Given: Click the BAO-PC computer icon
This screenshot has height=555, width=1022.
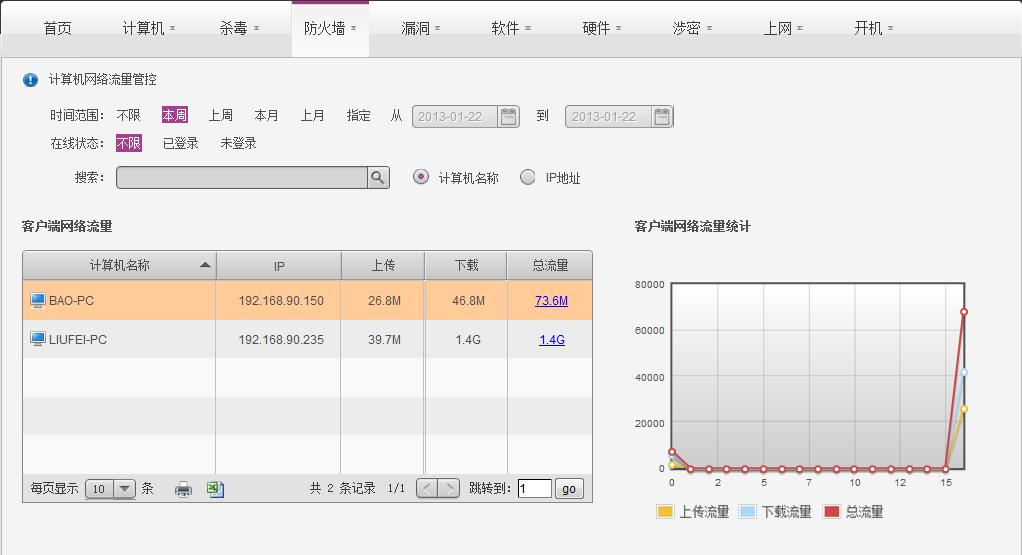Looking at the screenshot, I should (x=38, y=300).
